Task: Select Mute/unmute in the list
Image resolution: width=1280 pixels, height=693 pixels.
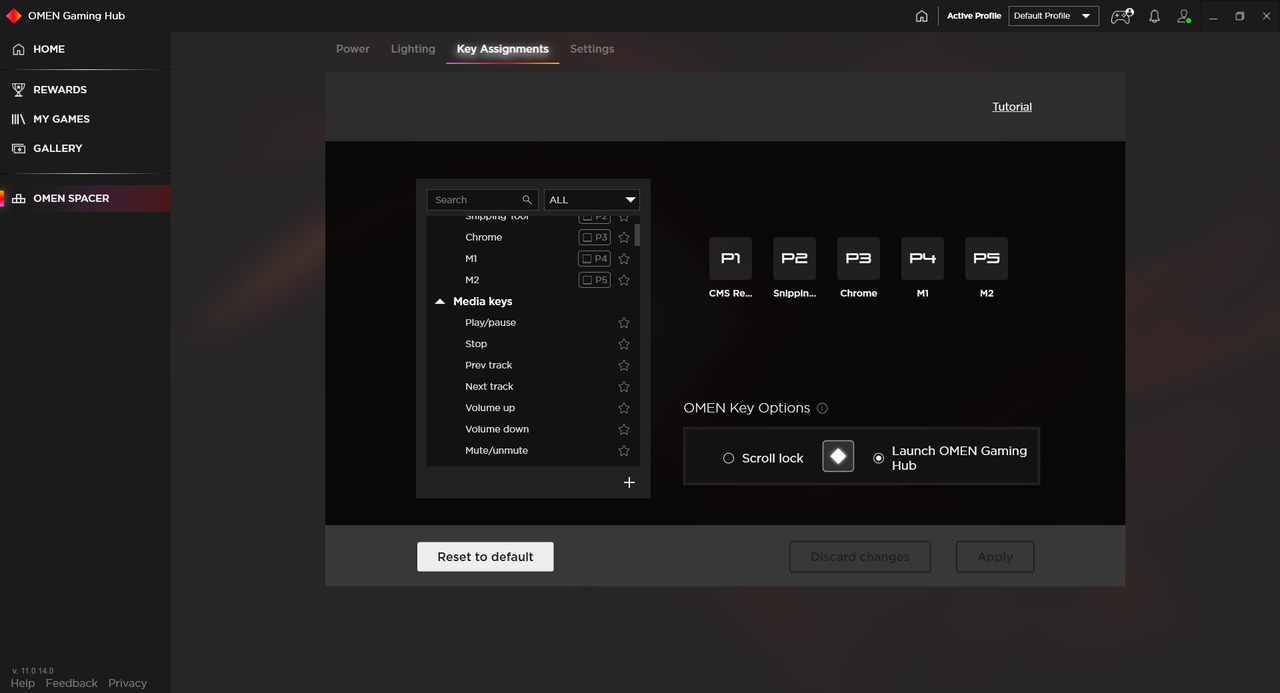Action: click(x=496, y=451)
